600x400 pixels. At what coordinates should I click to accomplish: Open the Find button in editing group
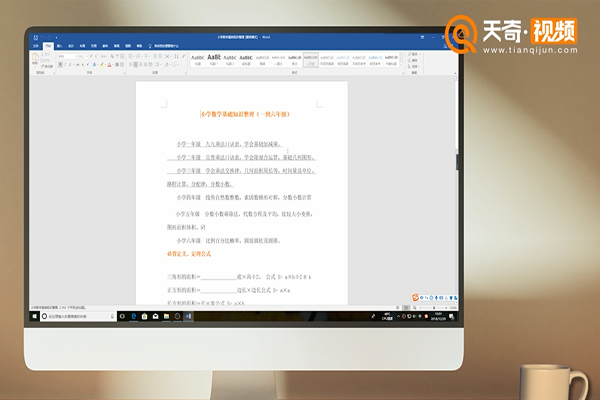click(414, 54)
